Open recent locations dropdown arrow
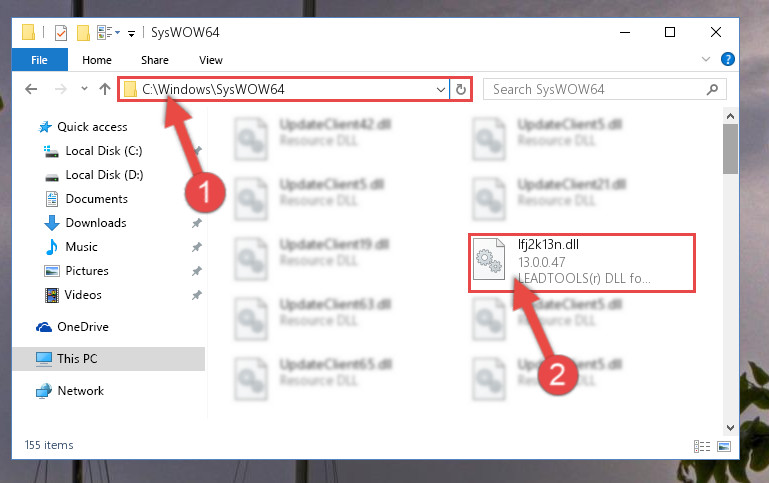Screen dimensions: 769x483 (84, 89)
